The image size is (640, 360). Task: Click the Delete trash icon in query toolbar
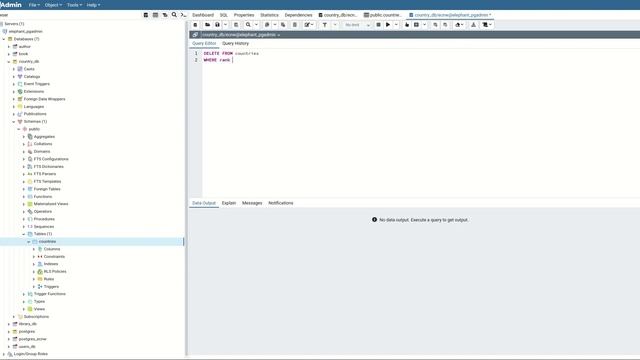point(295,25)
